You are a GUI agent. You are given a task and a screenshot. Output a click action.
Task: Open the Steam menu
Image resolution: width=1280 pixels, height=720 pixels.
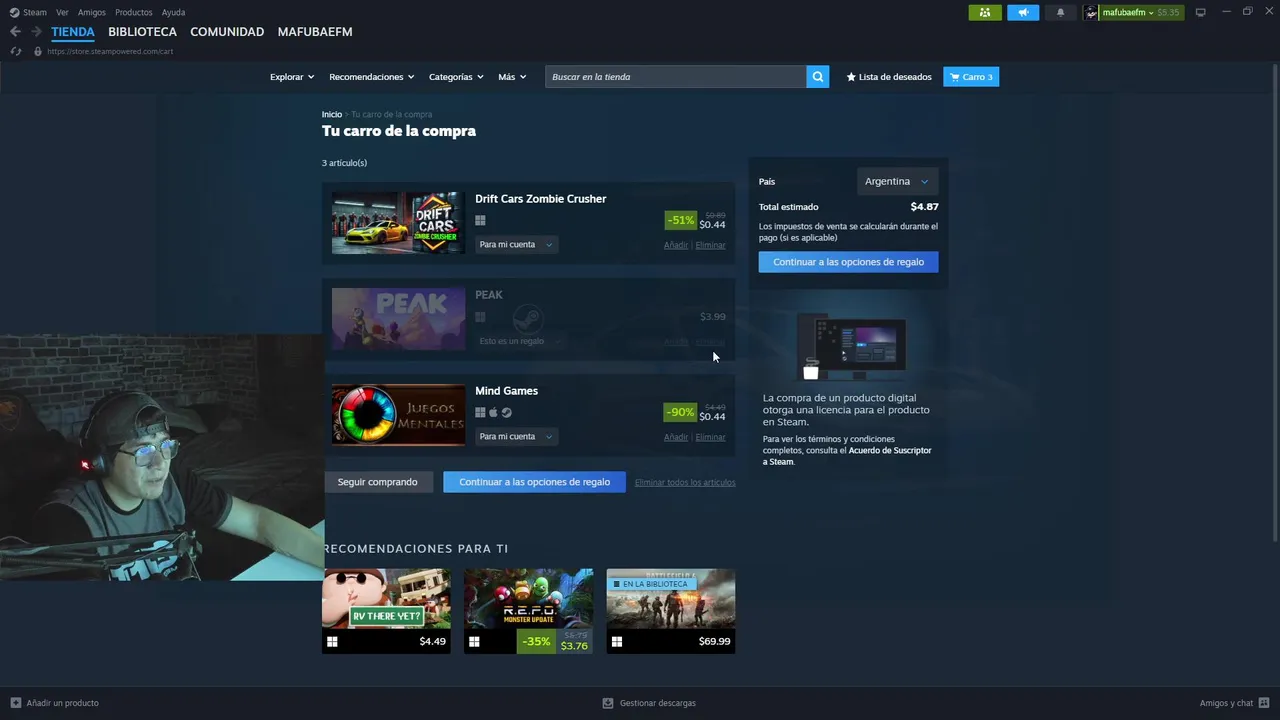[x=35, y=12]
